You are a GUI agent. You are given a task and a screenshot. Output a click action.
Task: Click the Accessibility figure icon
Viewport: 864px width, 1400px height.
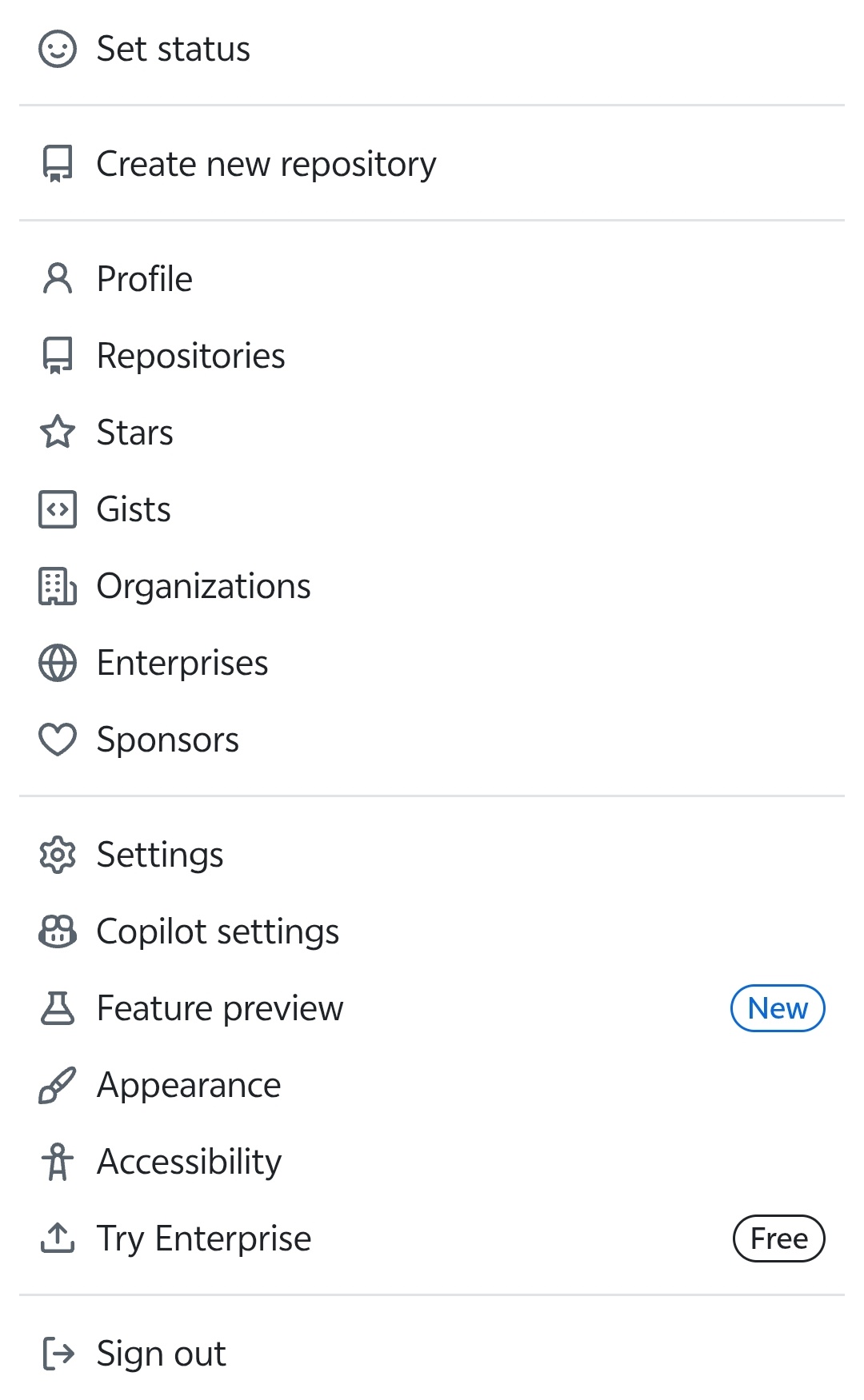coord(58,1162)
